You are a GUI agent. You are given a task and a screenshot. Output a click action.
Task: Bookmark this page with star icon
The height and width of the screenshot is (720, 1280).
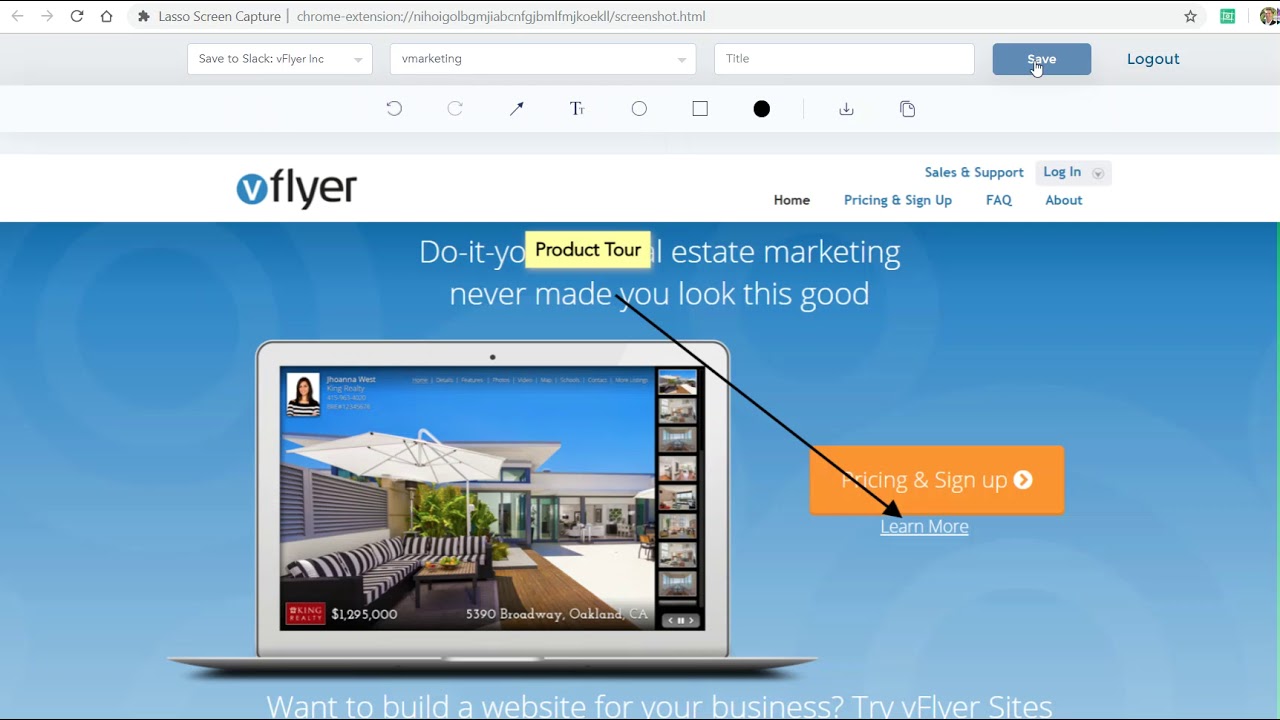coord(1190,16)
